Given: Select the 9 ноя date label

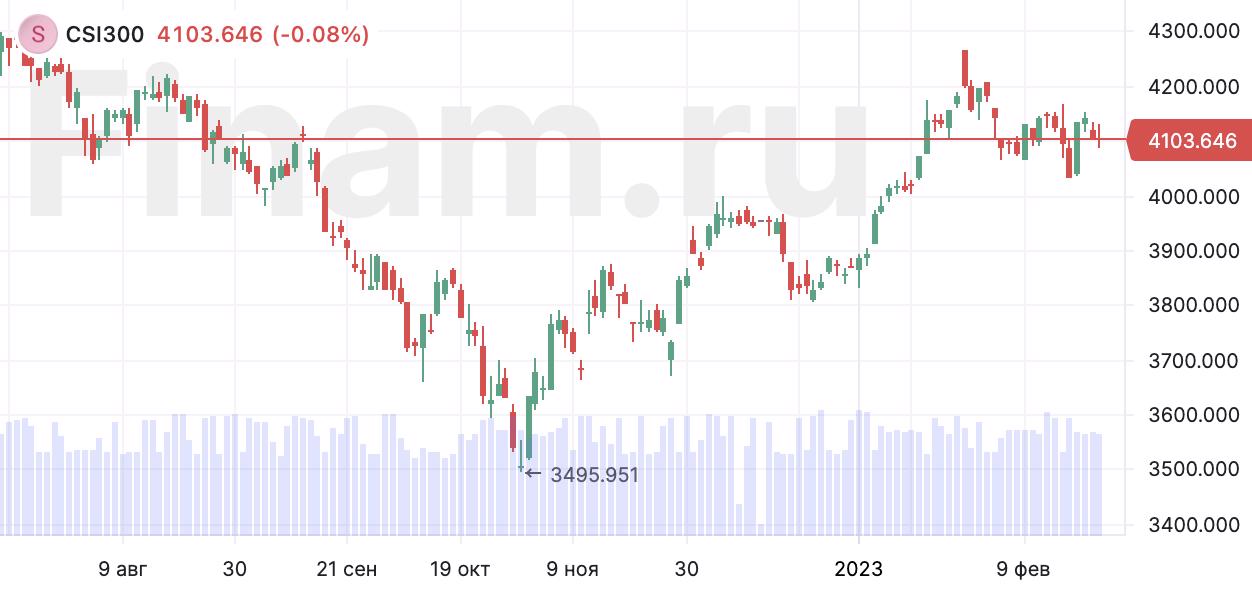Looking at the screenshot, I should tap(574, 569).
